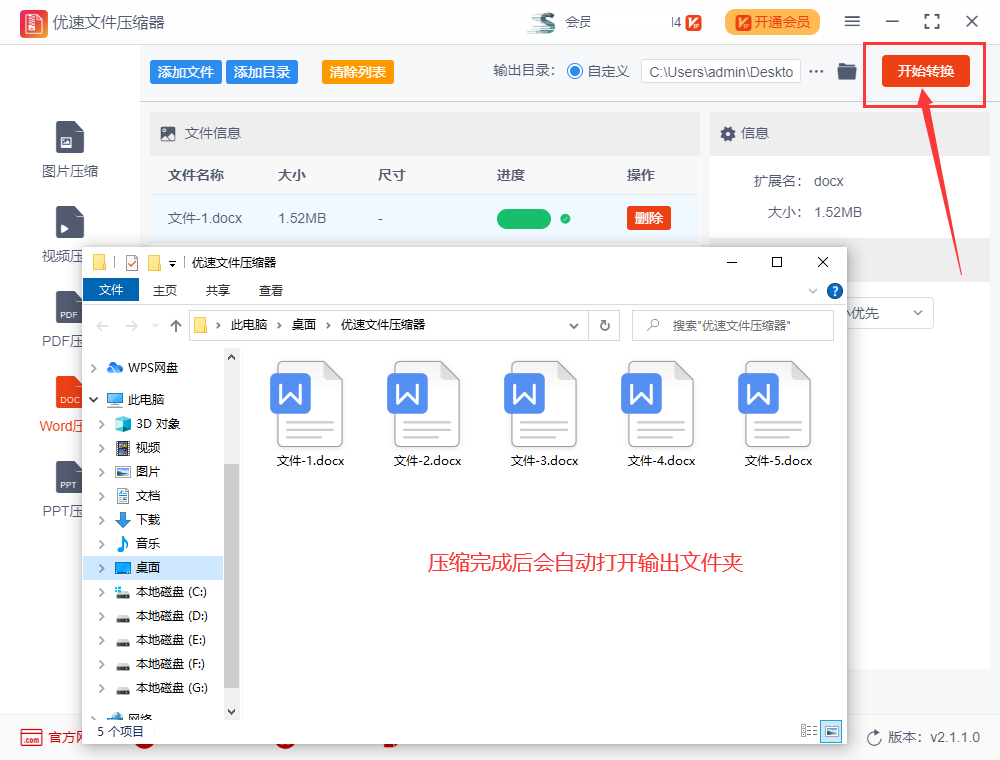Click the green progress bar for 文件-1.docx
The height and width of the screenshot is (760, 1000).
[x=523, y=217]
